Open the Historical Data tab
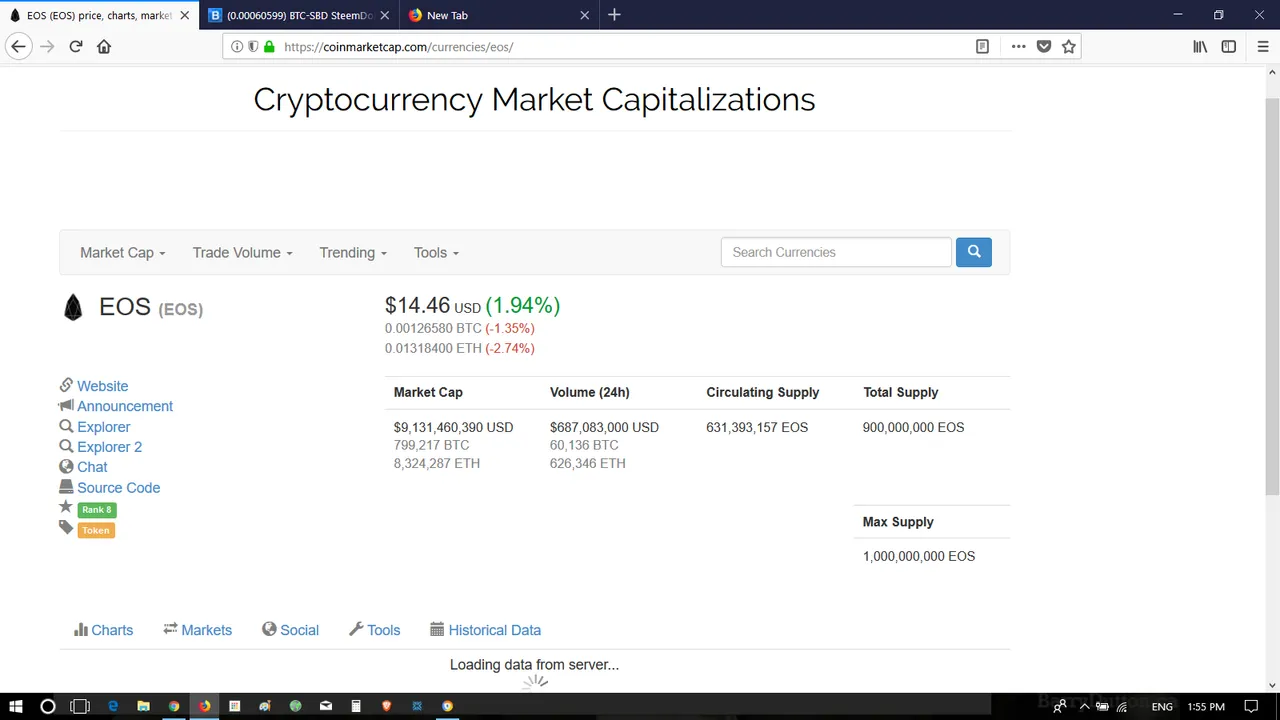Screen dimensions: 1280x720 point(485,630)
